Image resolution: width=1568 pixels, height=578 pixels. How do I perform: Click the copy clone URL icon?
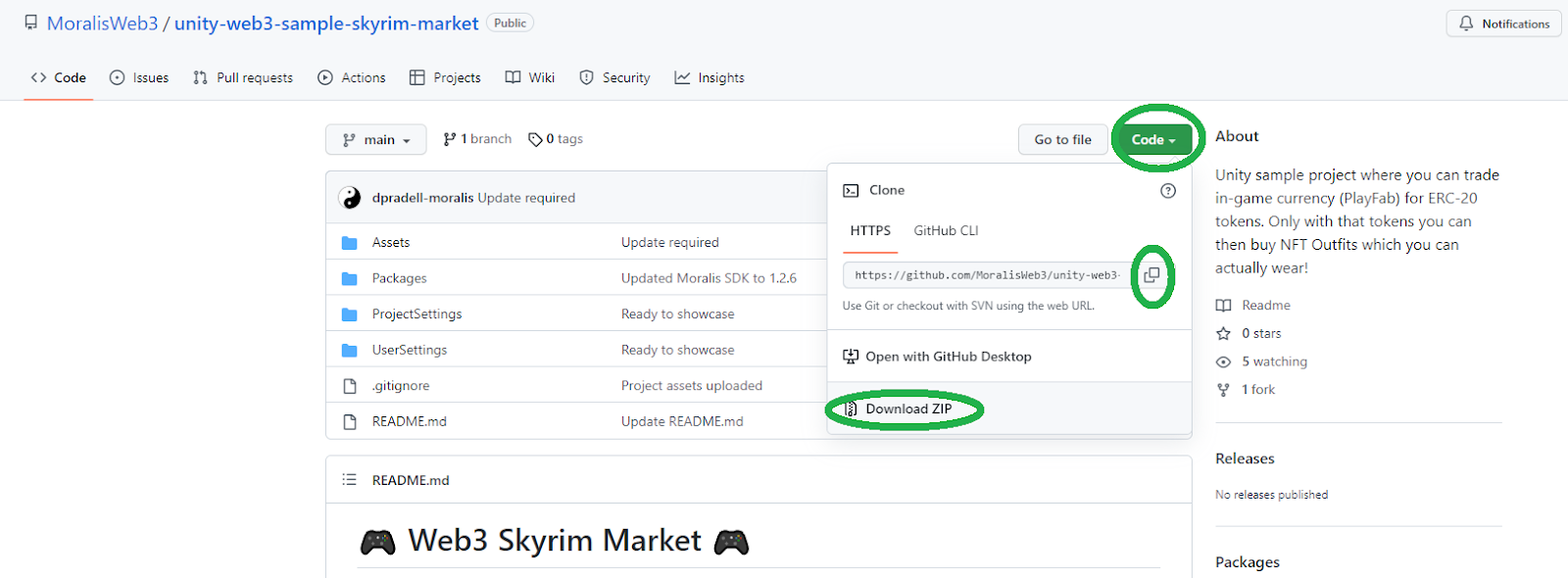tap(1151, 275)
